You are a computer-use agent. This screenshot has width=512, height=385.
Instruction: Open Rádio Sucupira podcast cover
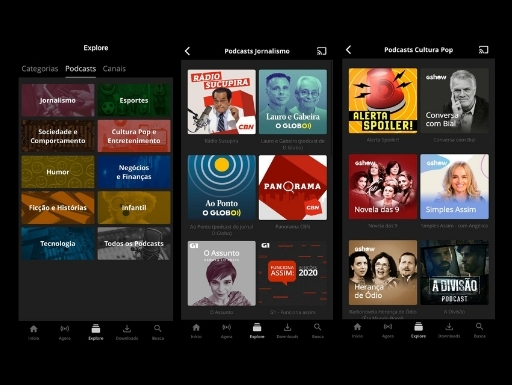click(x=222, y=102)
